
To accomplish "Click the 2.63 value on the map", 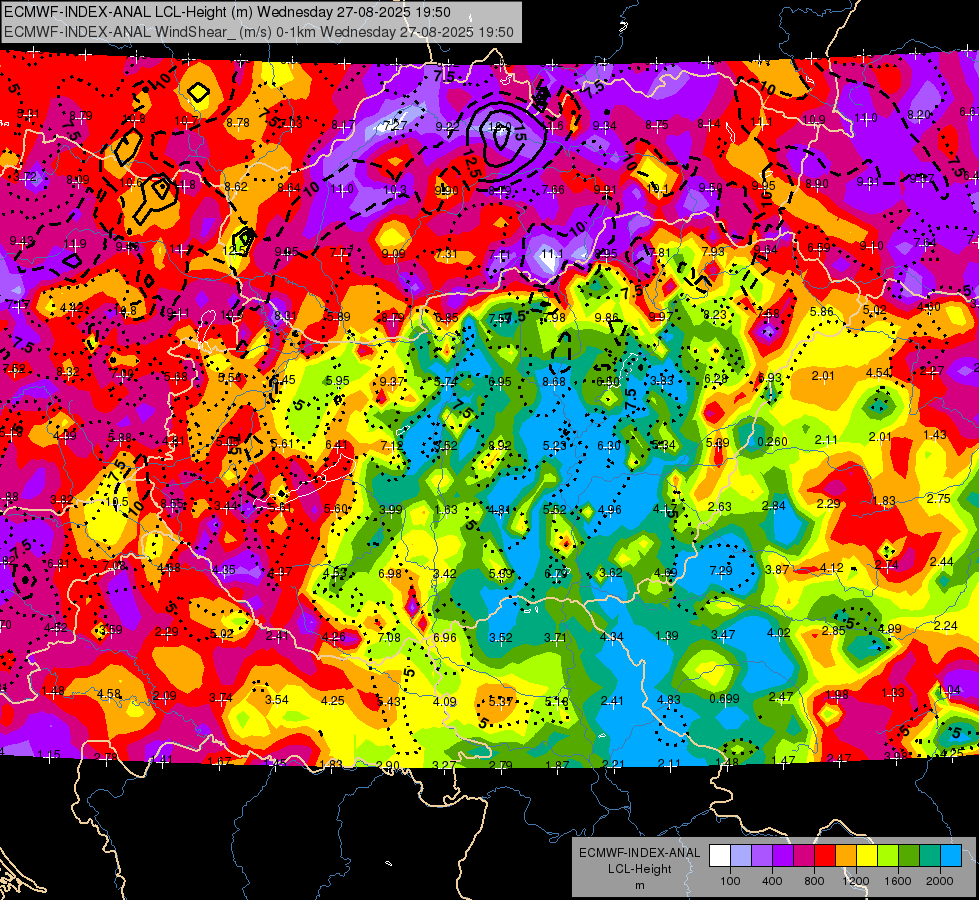I will tap(719, 507).
